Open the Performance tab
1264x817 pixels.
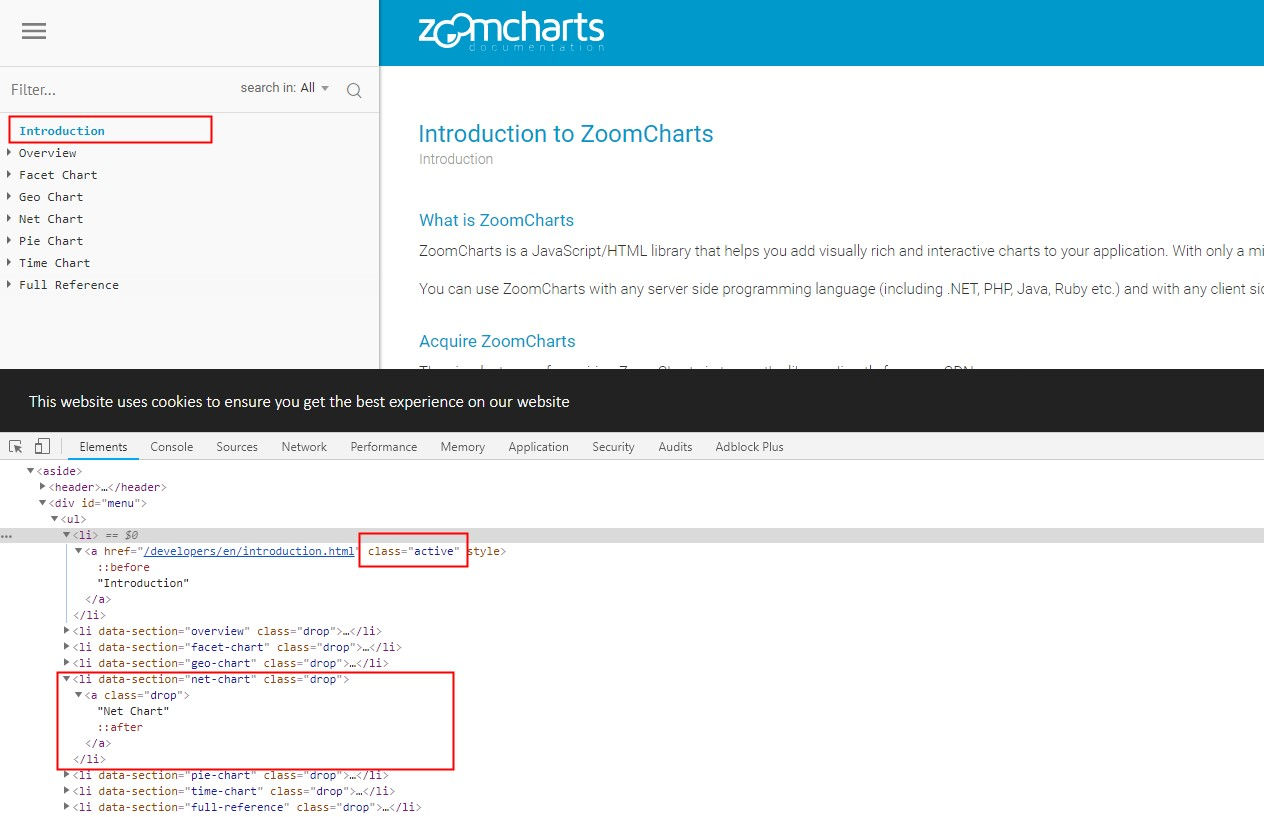pos(384,447)
